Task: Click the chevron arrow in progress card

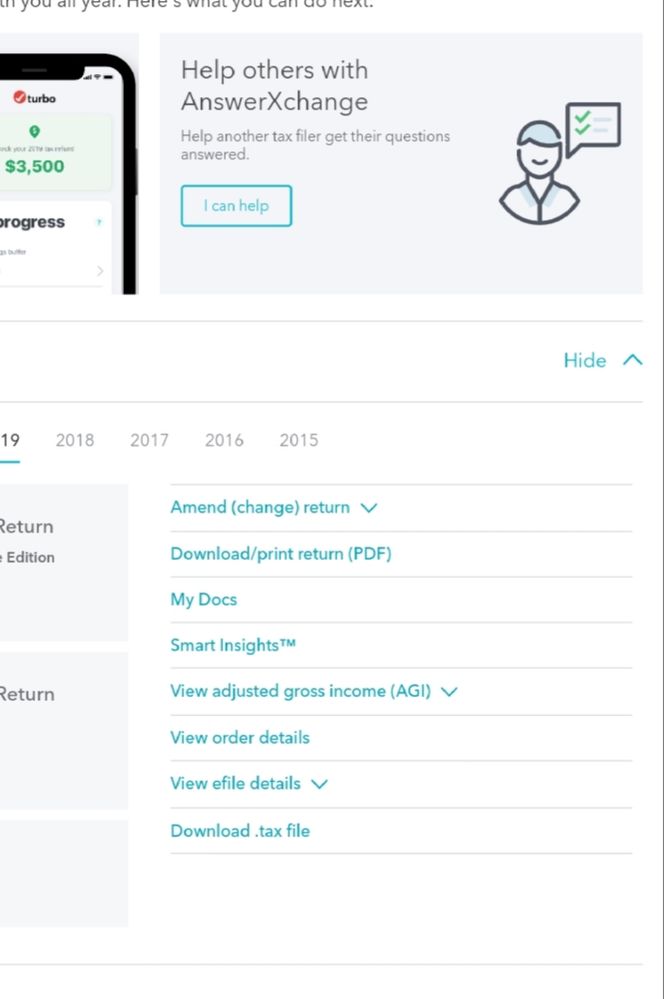Action: [100, 270]
